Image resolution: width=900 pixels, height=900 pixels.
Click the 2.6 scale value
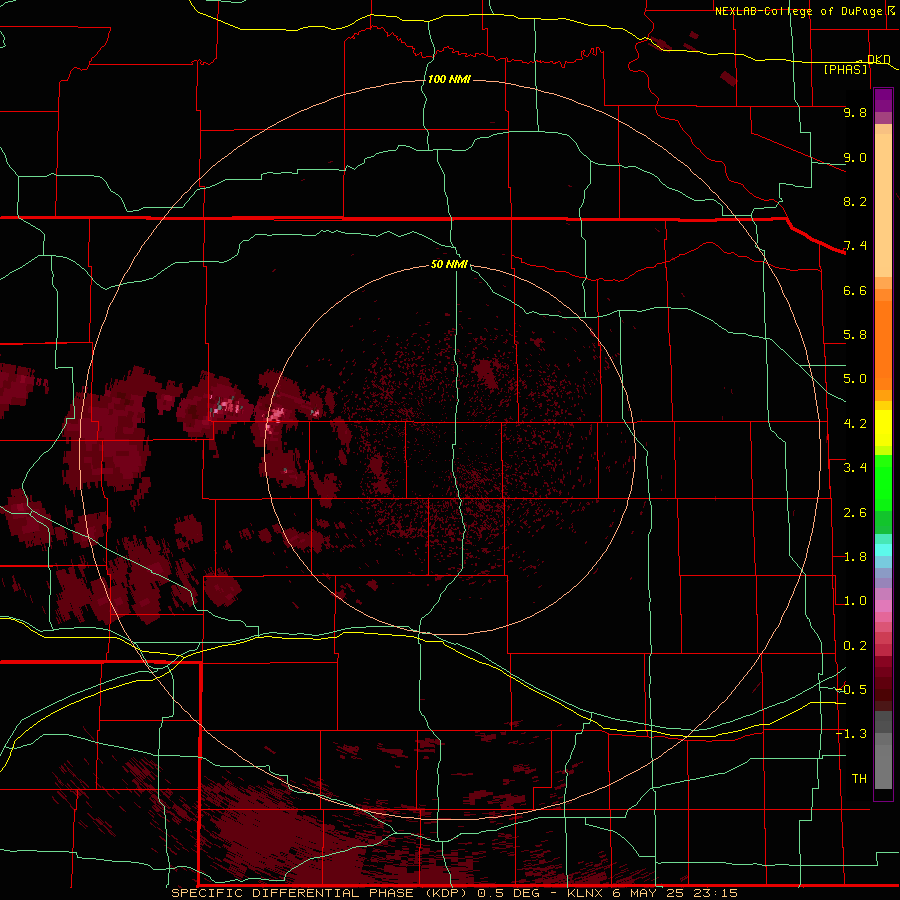855,513
